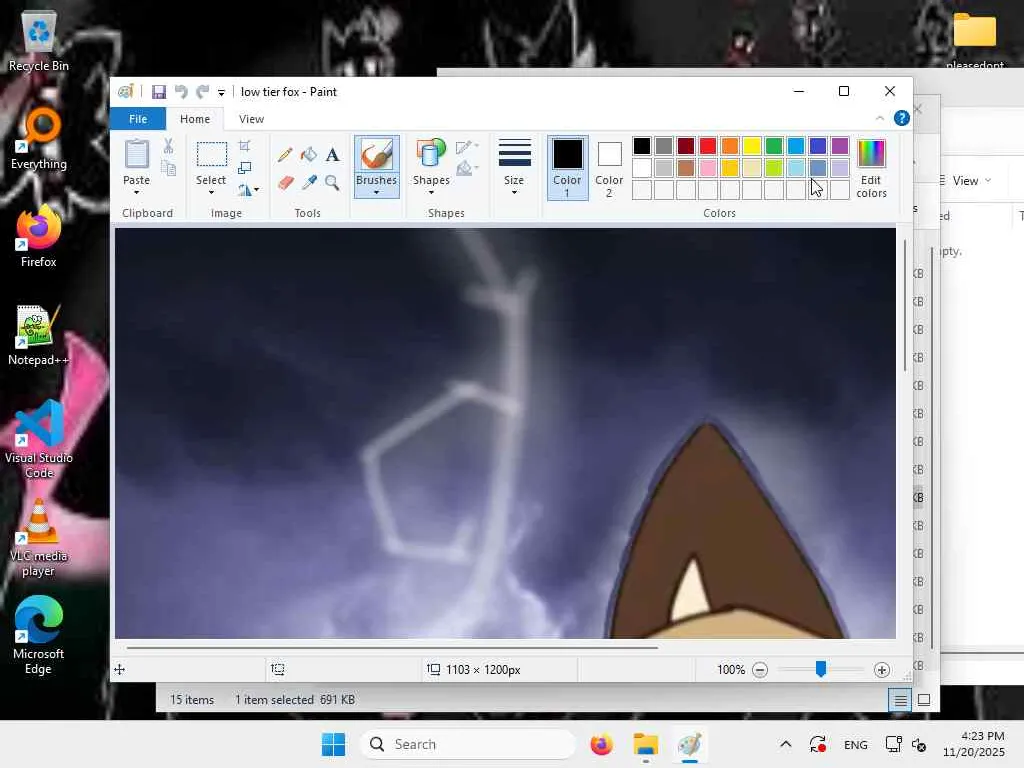1024x768 pixels.
Task: Pick the yellow color swatch
Action: click(752, 146)
